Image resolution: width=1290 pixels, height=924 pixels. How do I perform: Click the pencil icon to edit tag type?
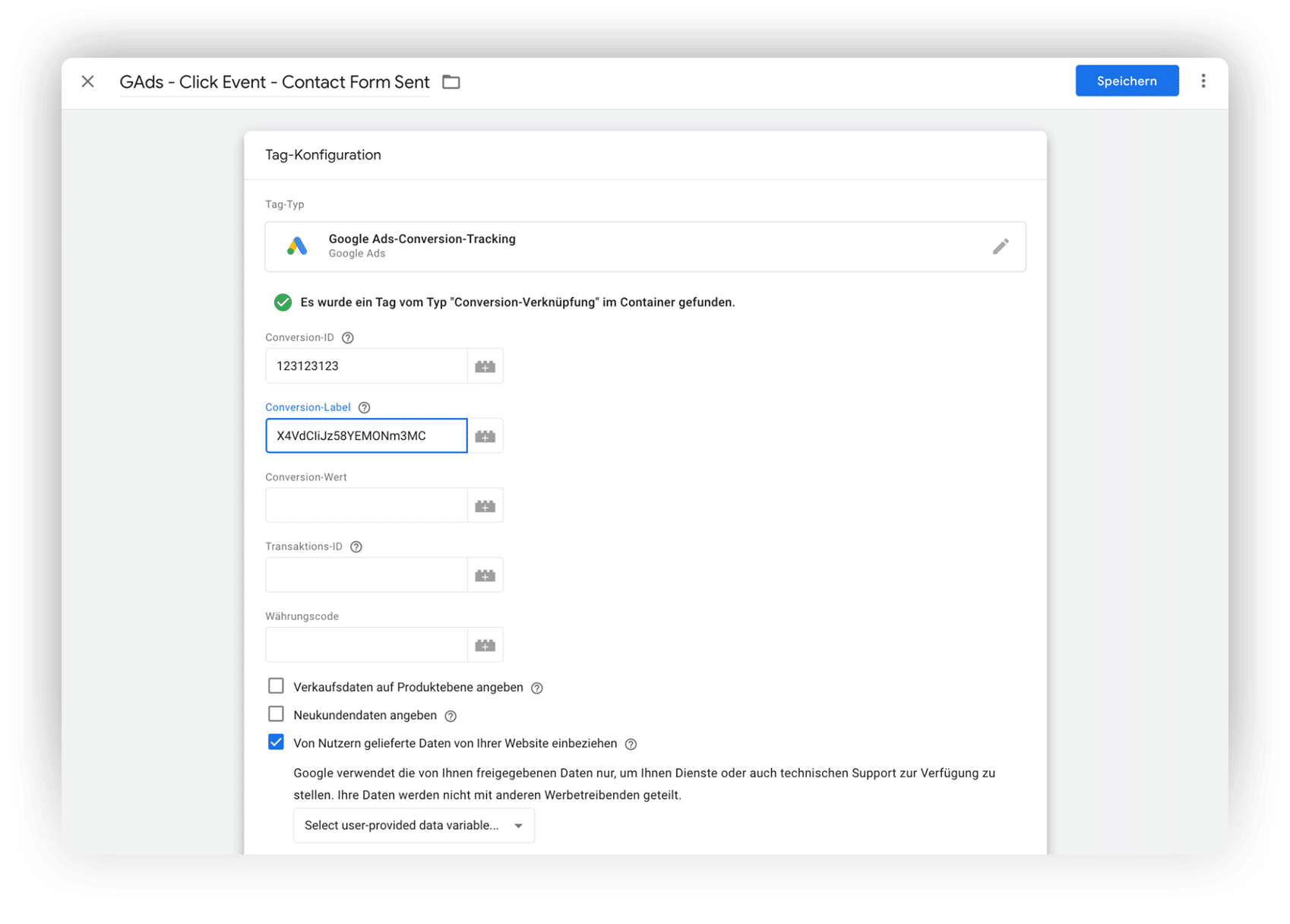[1001, 246]
